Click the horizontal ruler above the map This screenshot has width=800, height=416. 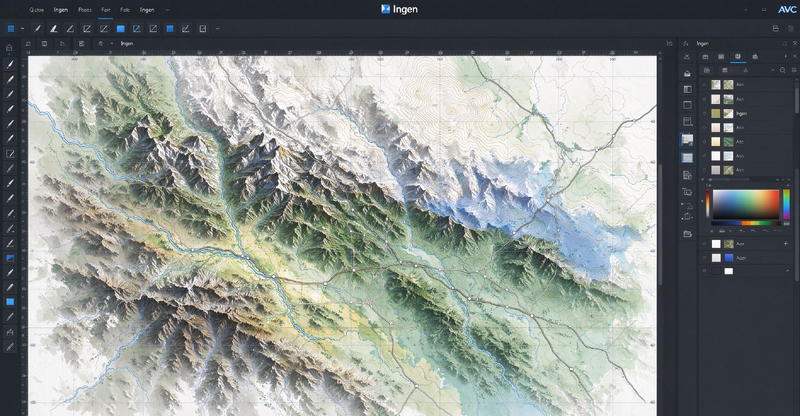(342, 53)
